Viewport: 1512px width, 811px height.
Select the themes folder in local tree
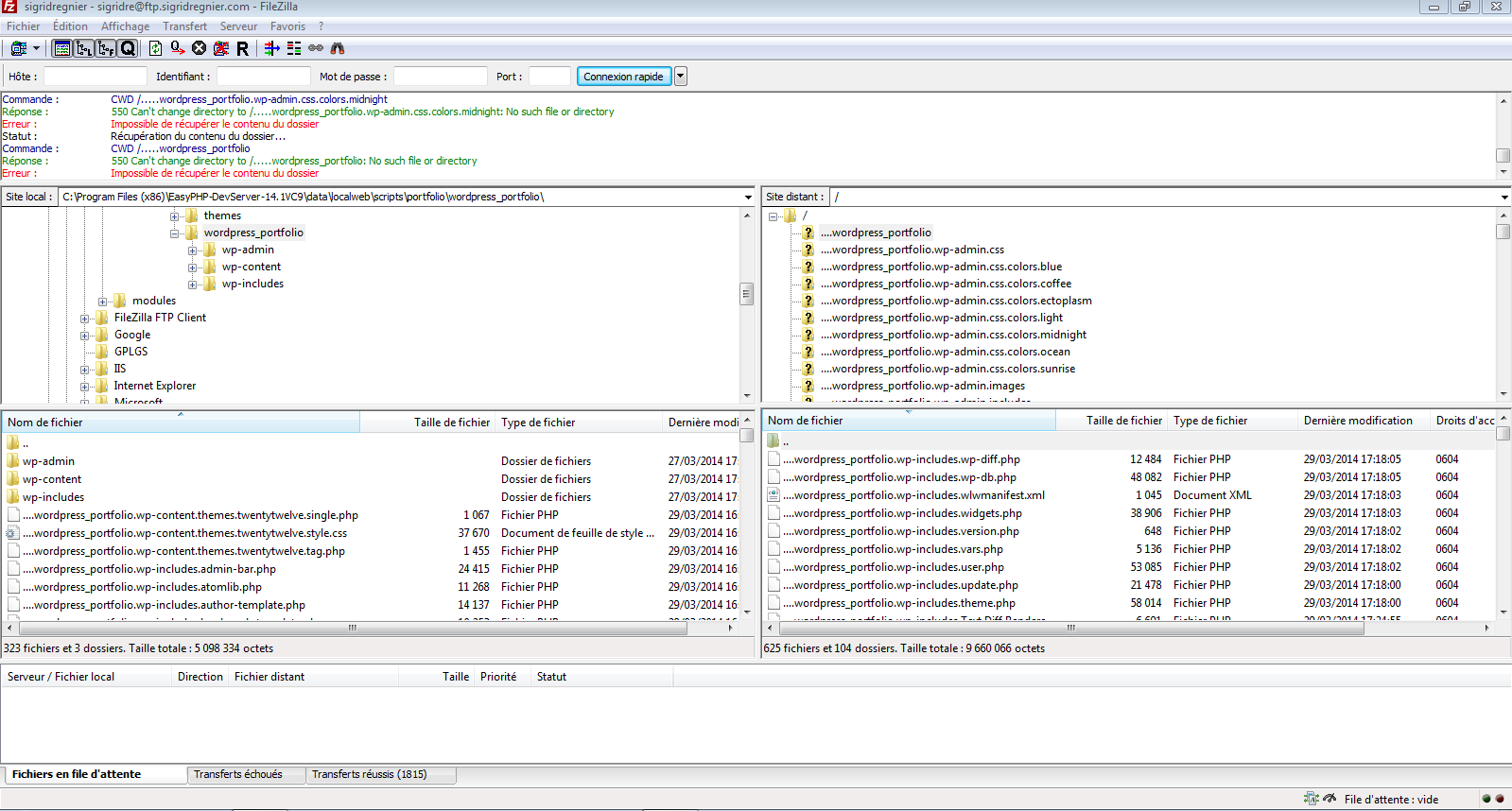click(x=222, y=216)
